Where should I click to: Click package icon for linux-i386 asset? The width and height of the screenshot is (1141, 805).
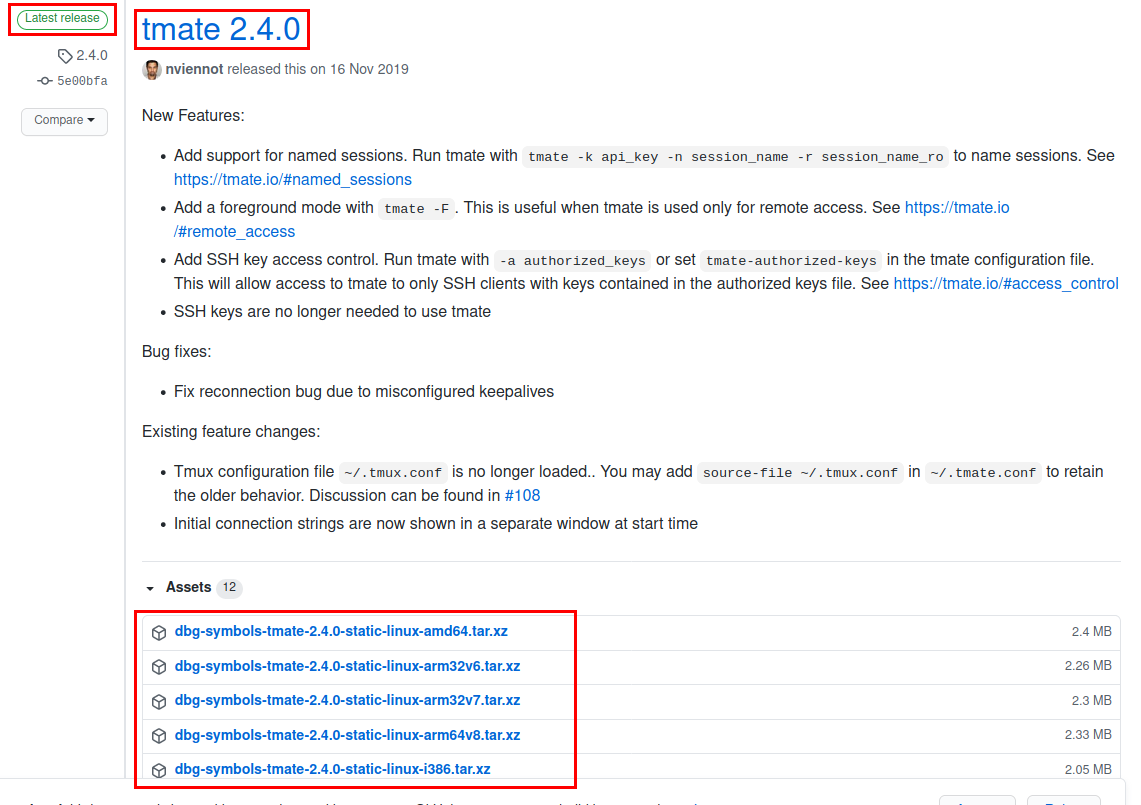(159, 770)
